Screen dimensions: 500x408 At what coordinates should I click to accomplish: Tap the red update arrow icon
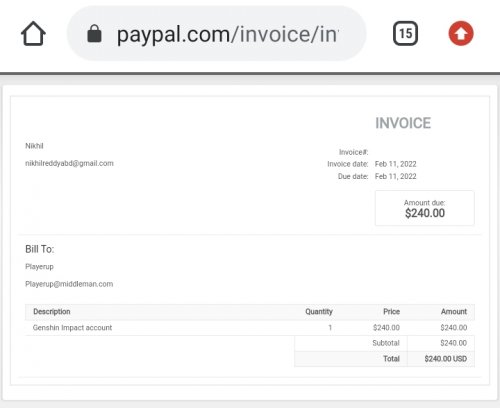461,33
